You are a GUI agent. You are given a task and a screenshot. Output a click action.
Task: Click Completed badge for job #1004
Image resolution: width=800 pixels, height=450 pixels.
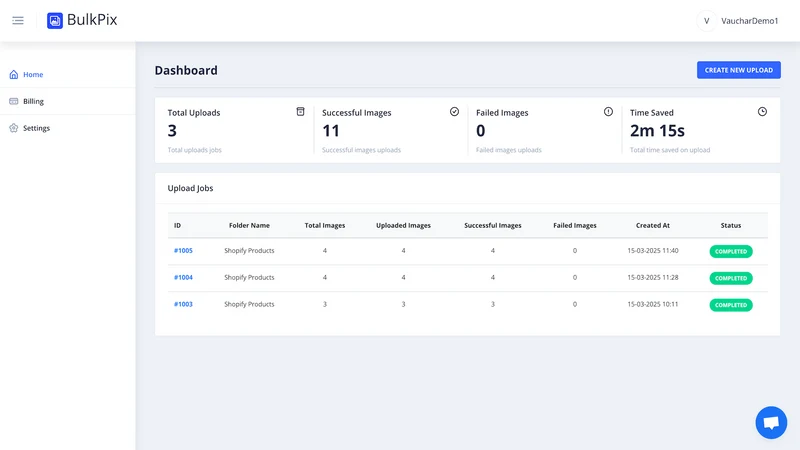(731, 278)
